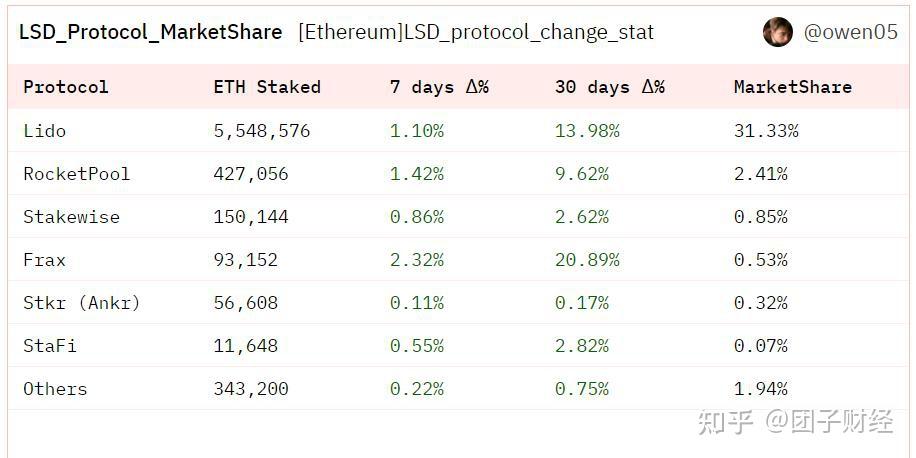The image size is (916, 458).
Task: Select the Others protocol cell
Action: [55, 389]
